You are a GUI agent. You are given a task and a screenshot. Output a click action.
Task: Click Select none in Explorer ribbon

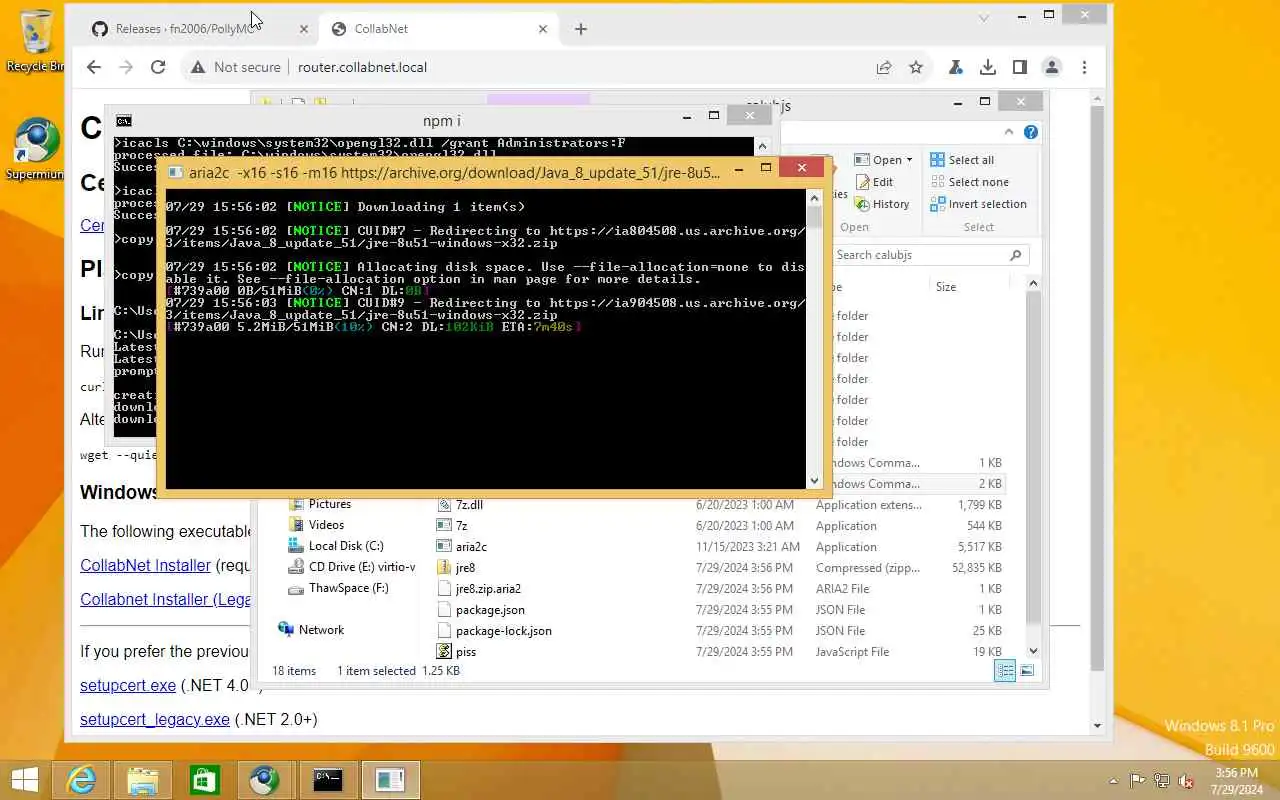[969, 182]
